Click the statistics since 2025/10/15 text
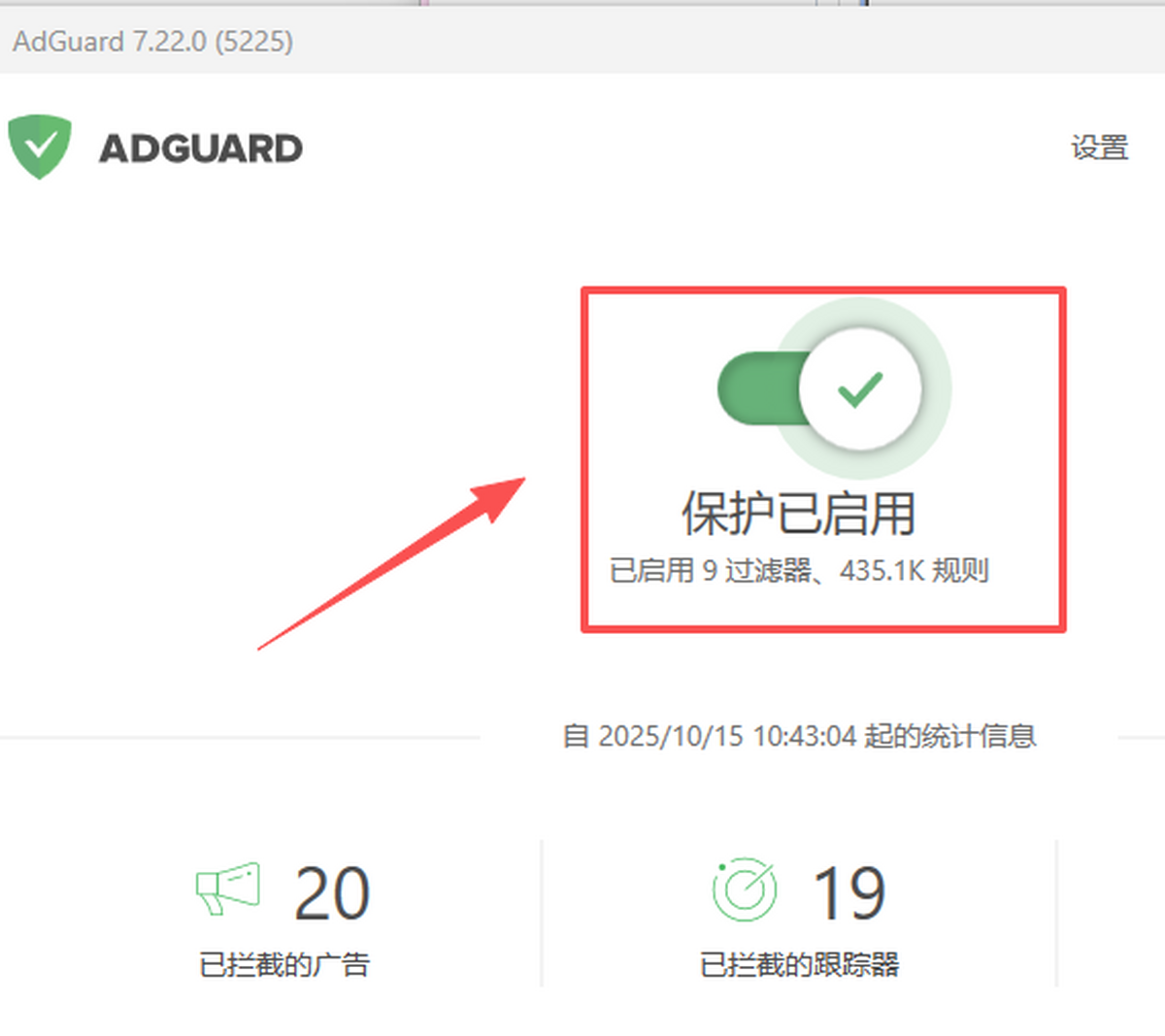Viewport: 1165px width, 1036px height. point(800,736)
